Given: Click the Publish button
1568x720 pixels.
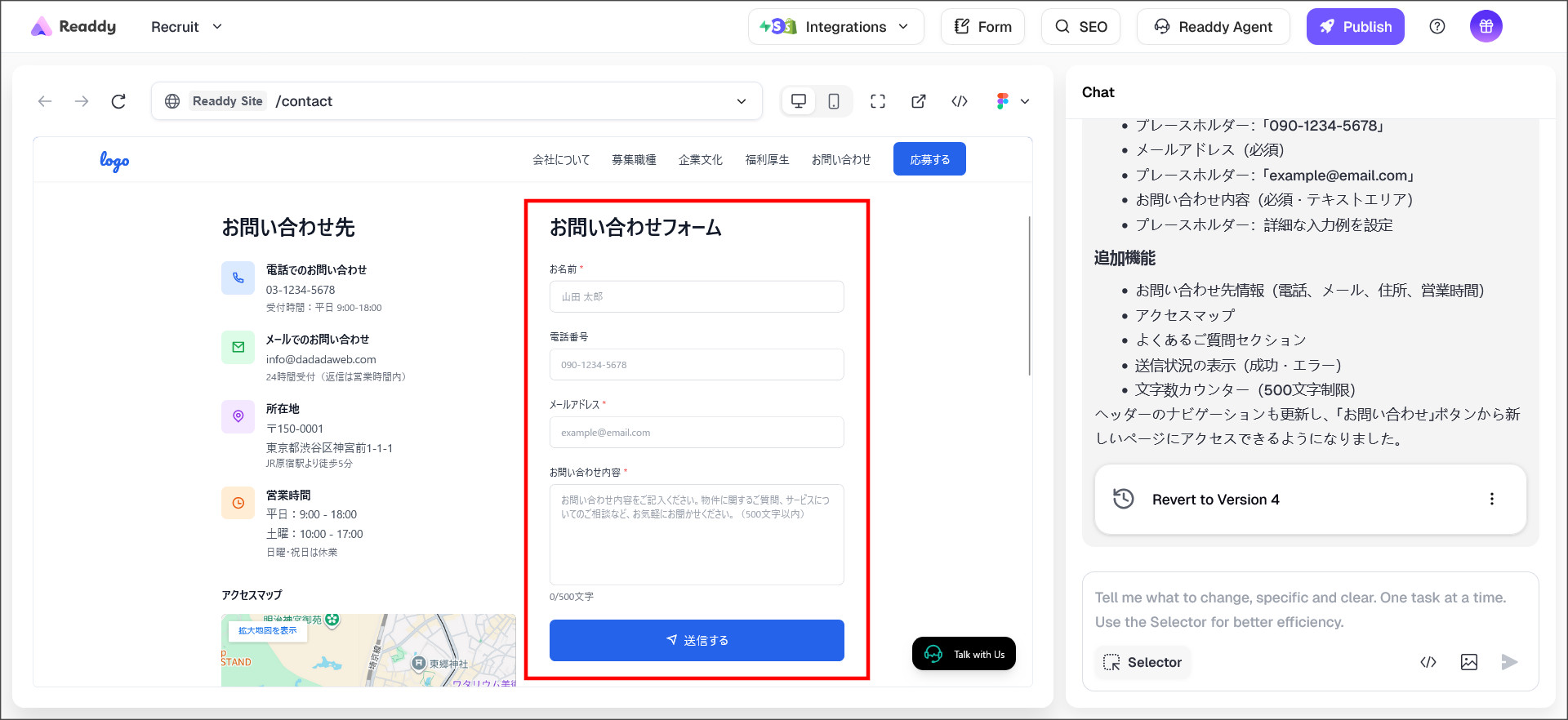Looking at the screenshot, I should (1355, 27).
